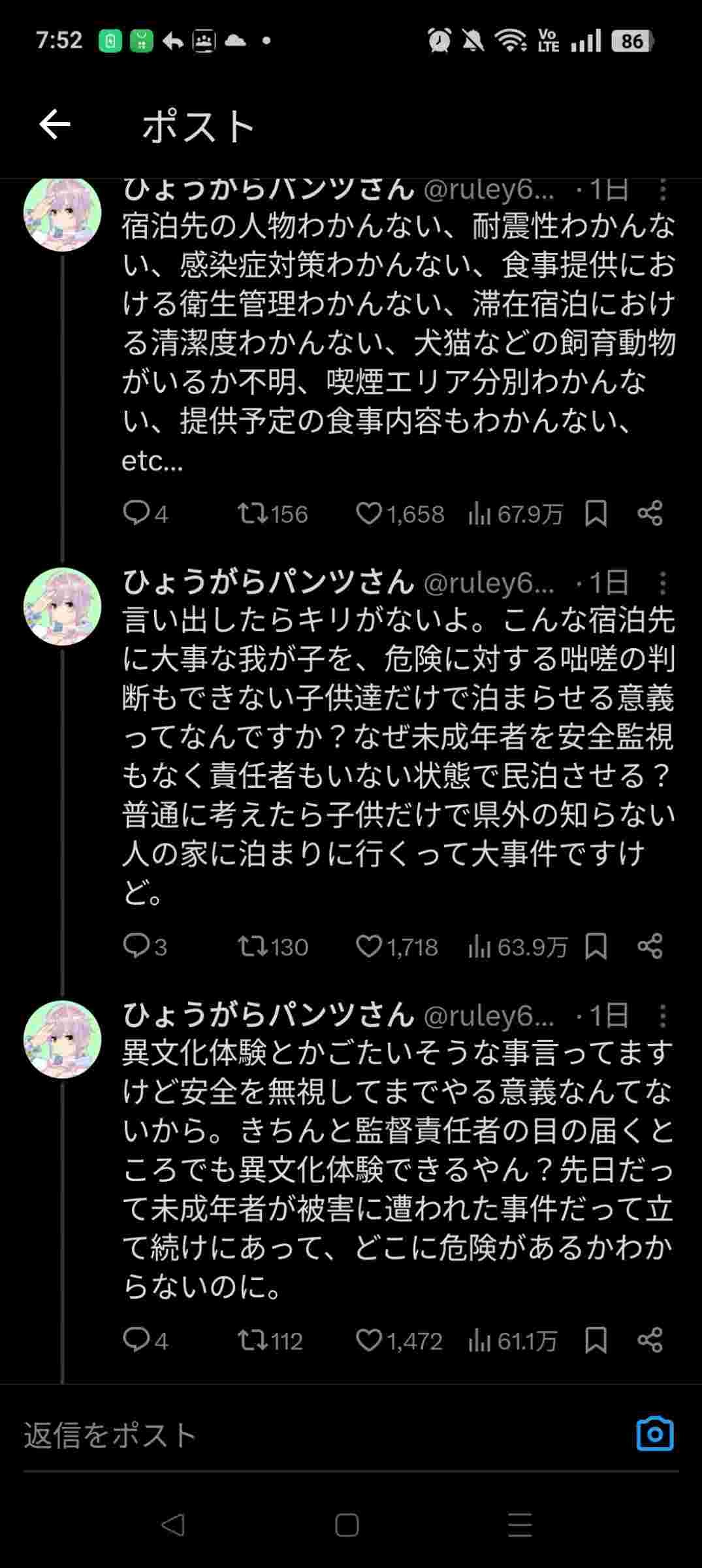Open ひょうがらパンツさん name on the 言い出したら tweet
702x1568 pixels.
268,583
